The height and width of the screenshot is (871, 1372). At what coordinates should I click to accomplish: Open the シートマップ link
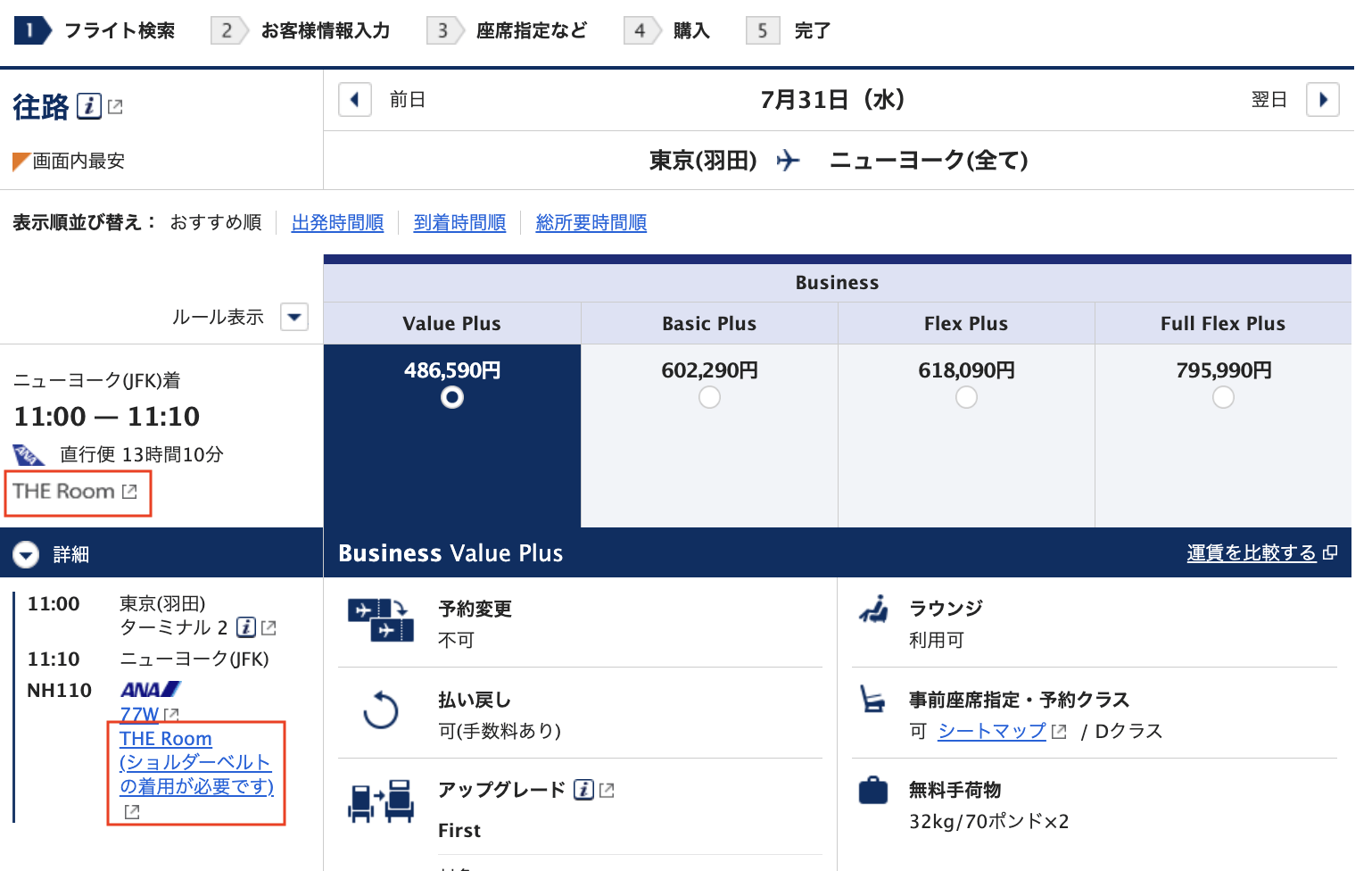[992, 731]
